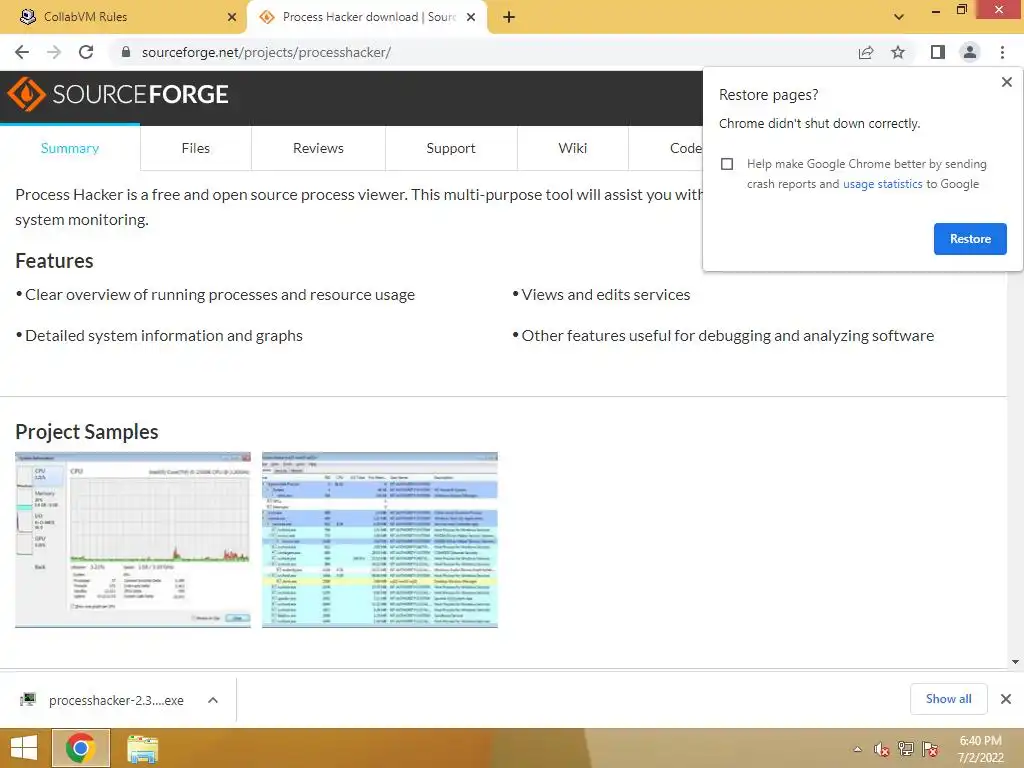Follow the usage statistics link

882,184
